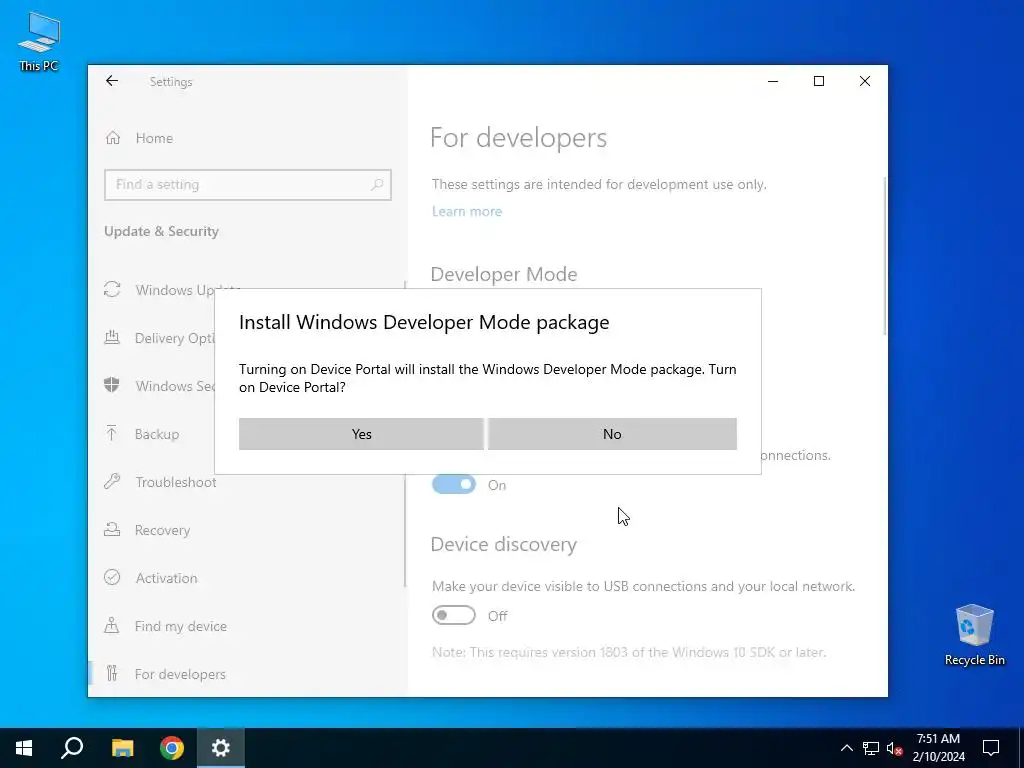Click the Home house icon

point(113,138)
